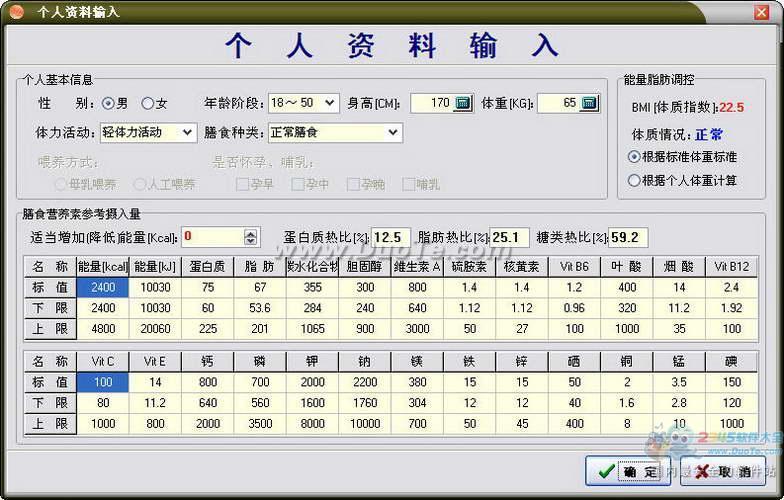
Task: Choose 根据标准体重标准 option
Action: coord(634,157)
